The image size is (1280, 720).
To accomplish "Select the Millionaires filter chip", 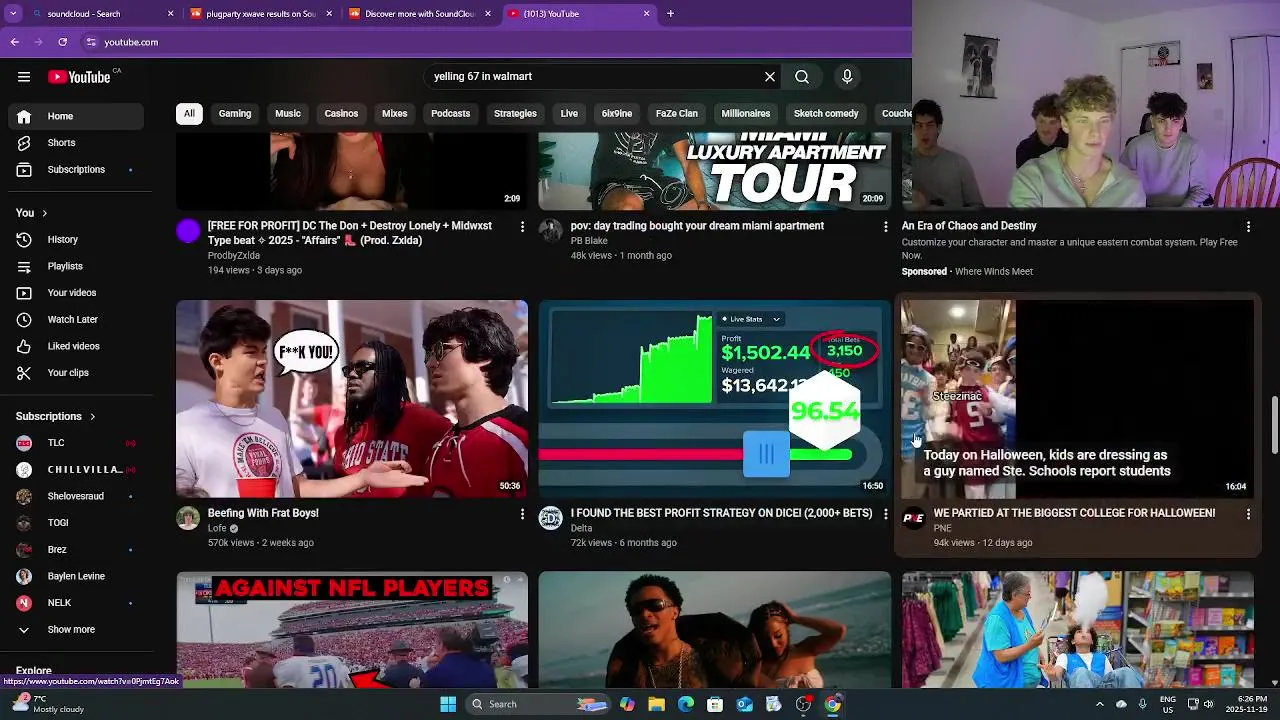I will point(746,113).
